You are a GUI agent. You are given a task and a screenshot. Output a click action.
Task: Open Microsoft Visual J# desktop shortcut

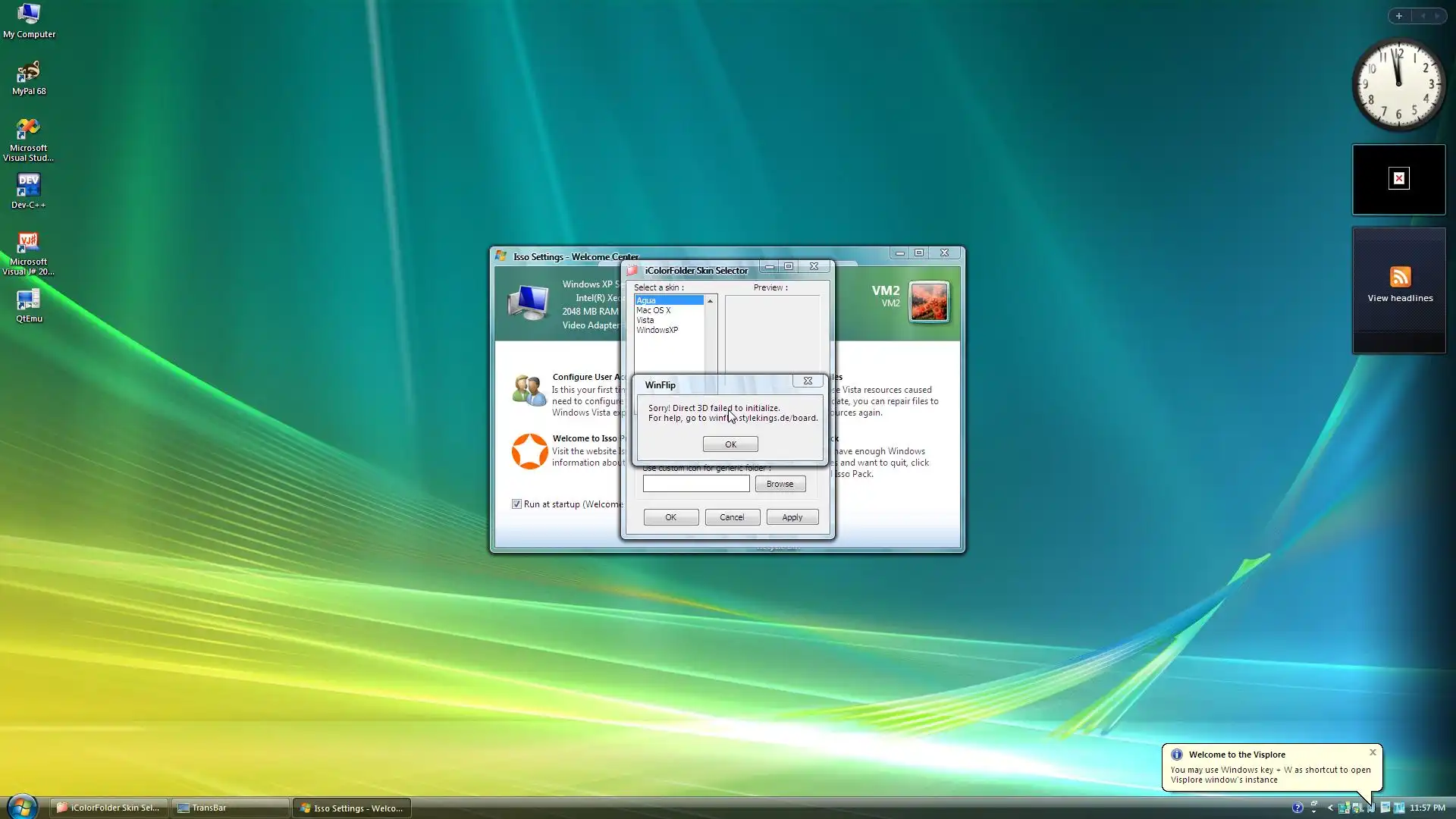[29, 243]
